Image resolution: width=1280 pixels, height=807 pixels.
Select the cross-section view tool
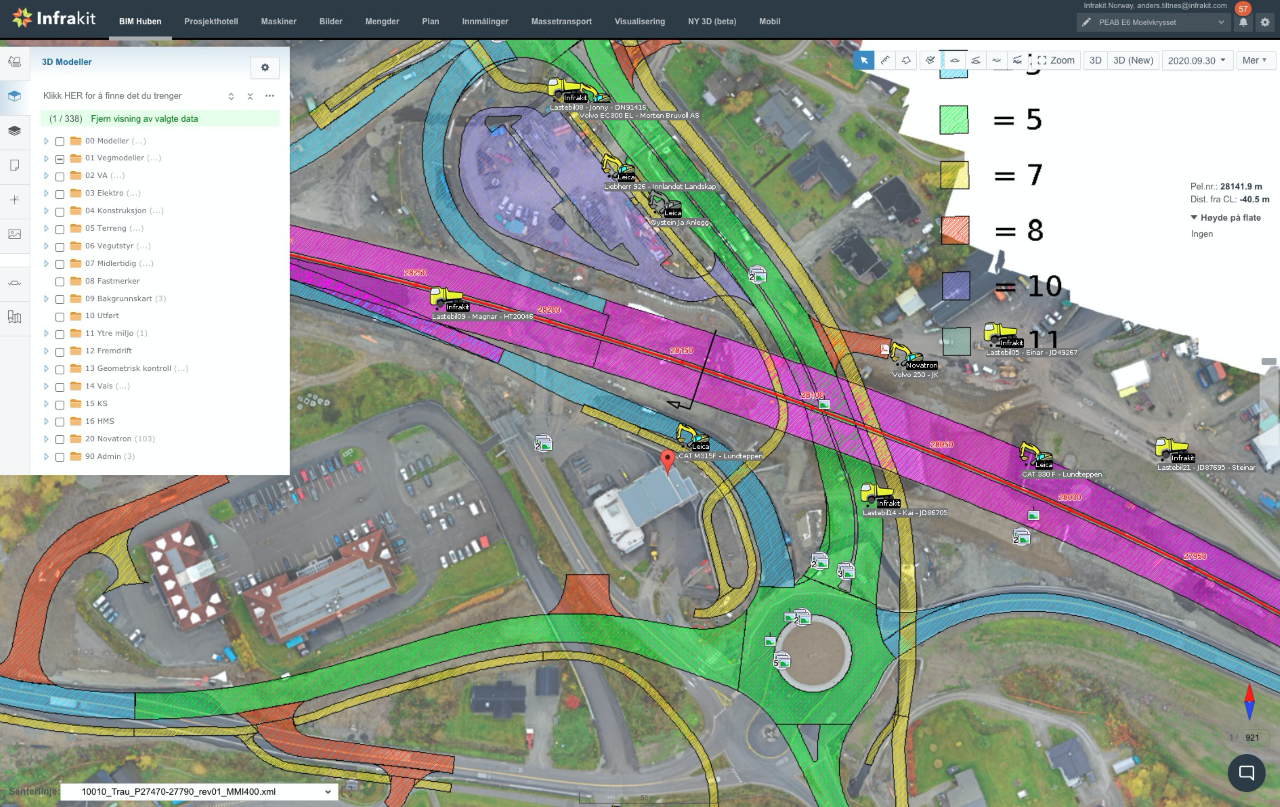pos(957,60)
